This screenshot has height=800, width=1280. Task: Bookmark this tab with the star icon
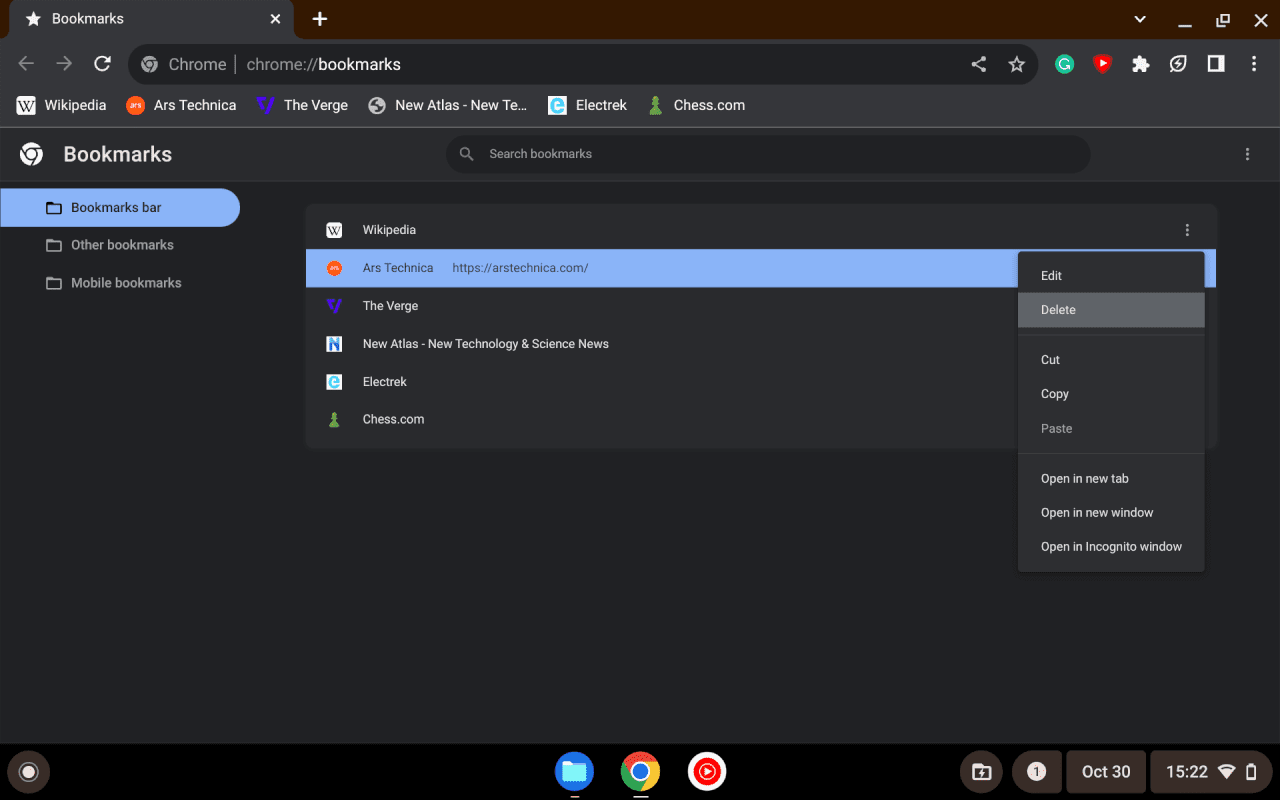(x=1017, y=64)
